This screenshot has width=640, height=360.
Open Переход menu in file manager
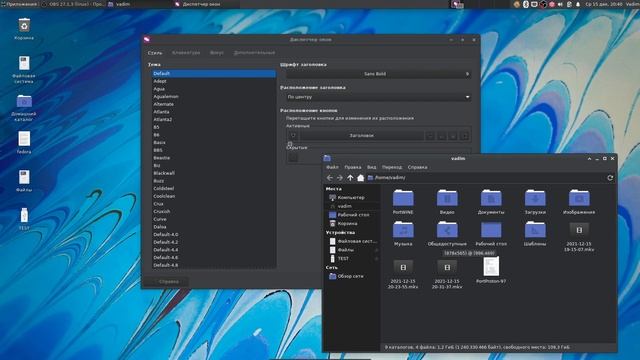coord(392,167)
